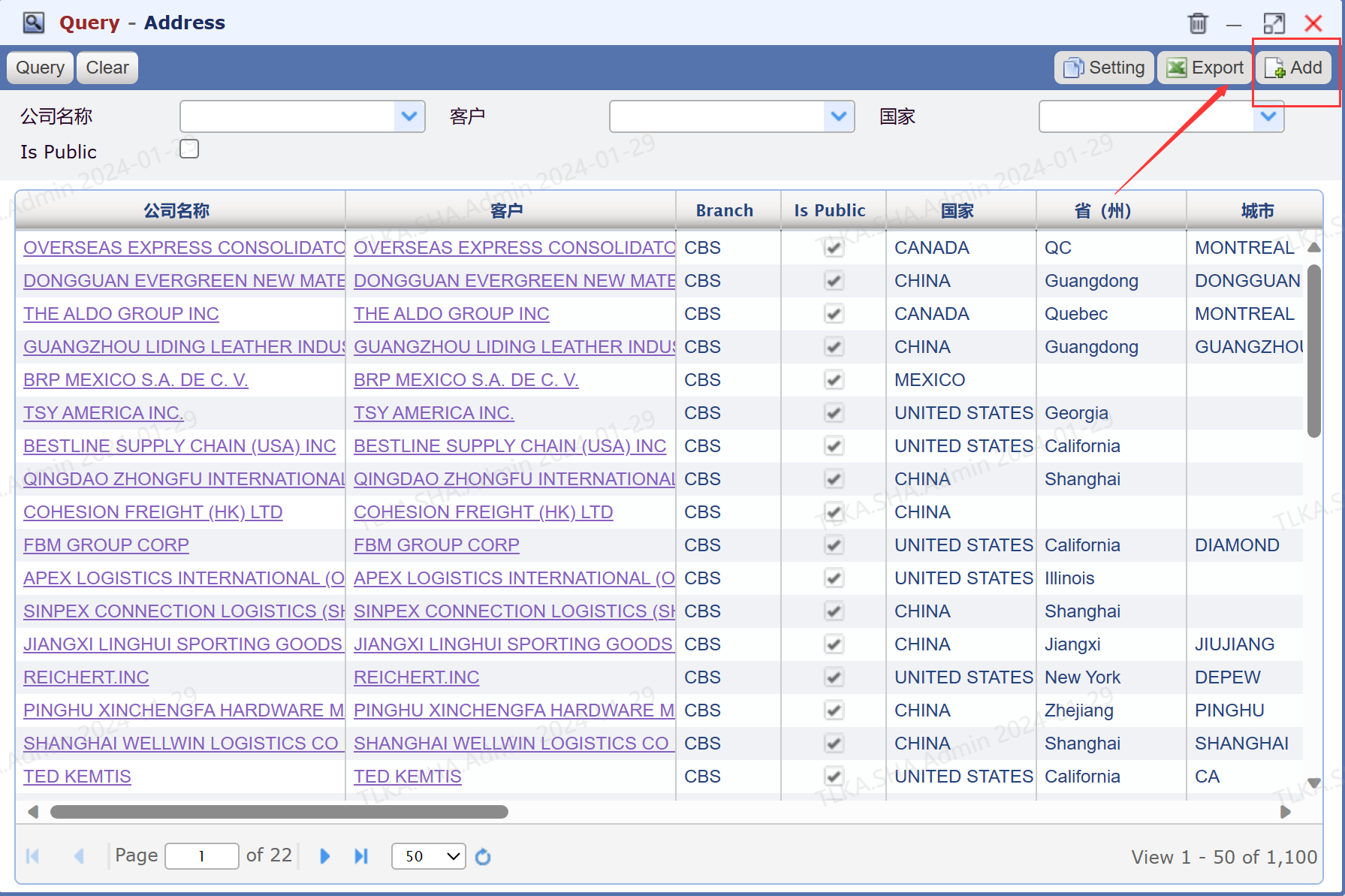Screen dimensions: 1345x896
Task: Sort by the Branch column header
Action: tap(725, 210)
